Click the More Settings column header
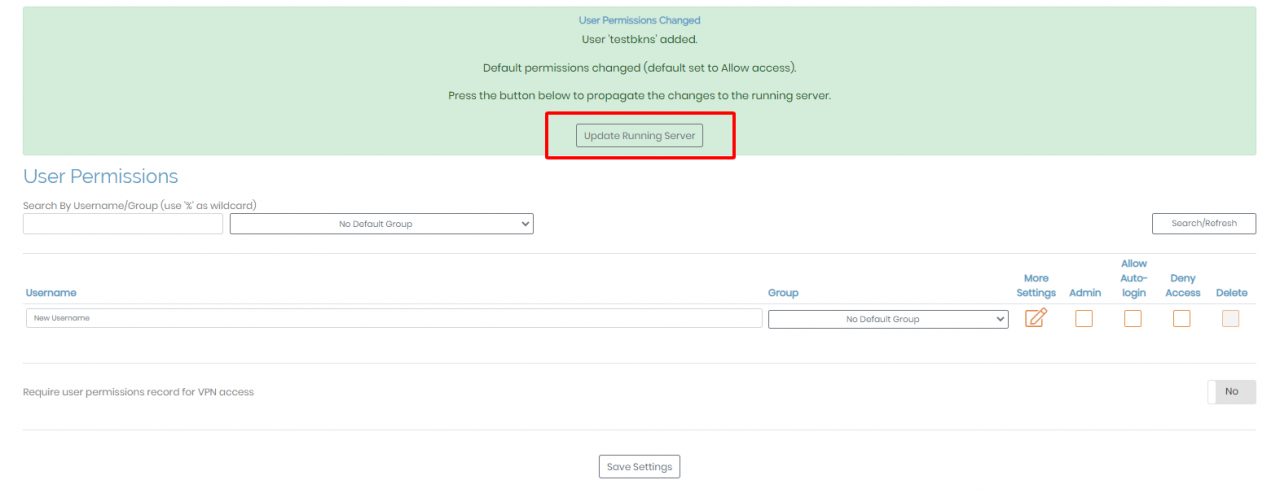The height and width of the screenshot is (493, 1280). point(1036,286)
